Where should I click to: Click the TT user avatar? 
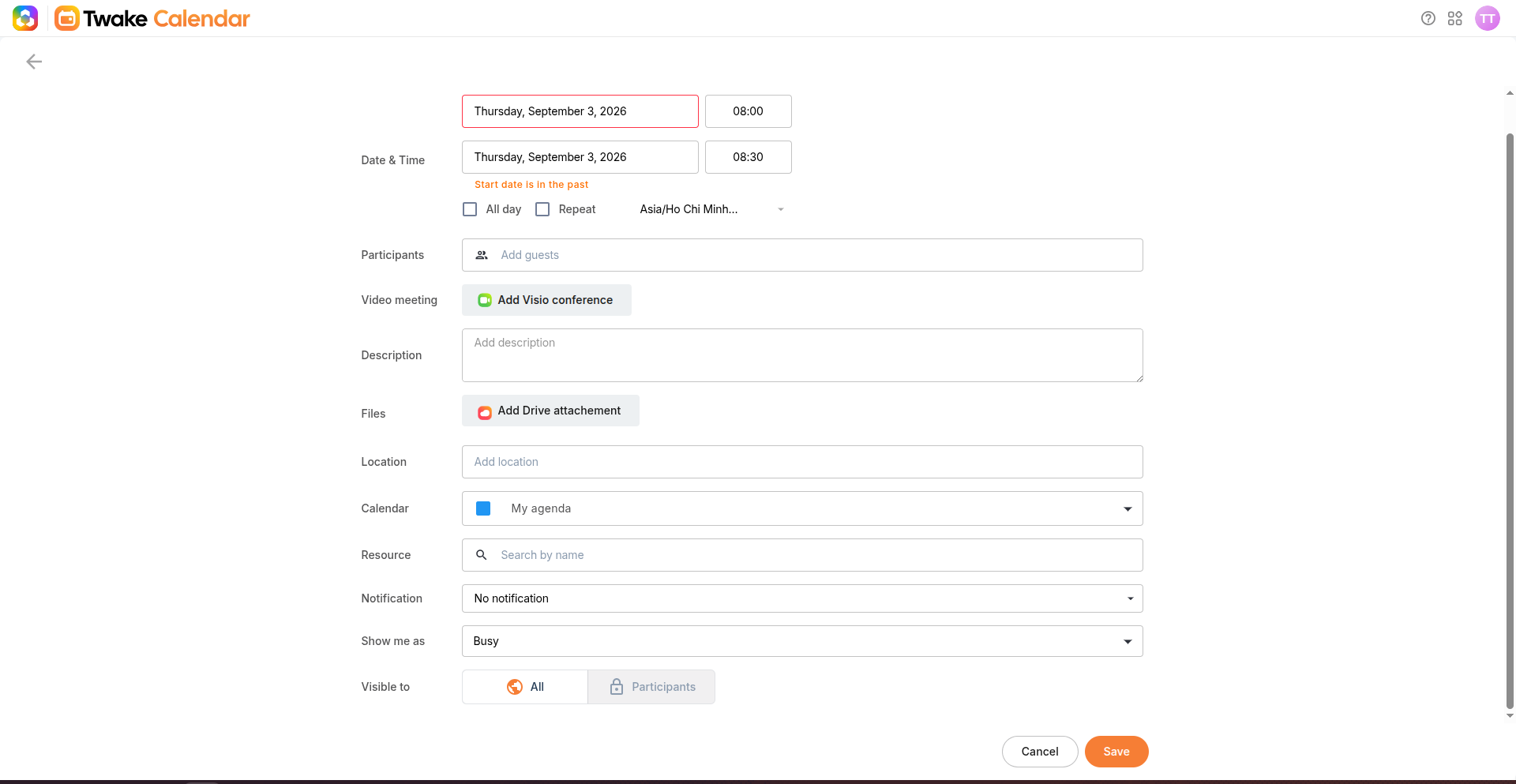pos(1488,18)
